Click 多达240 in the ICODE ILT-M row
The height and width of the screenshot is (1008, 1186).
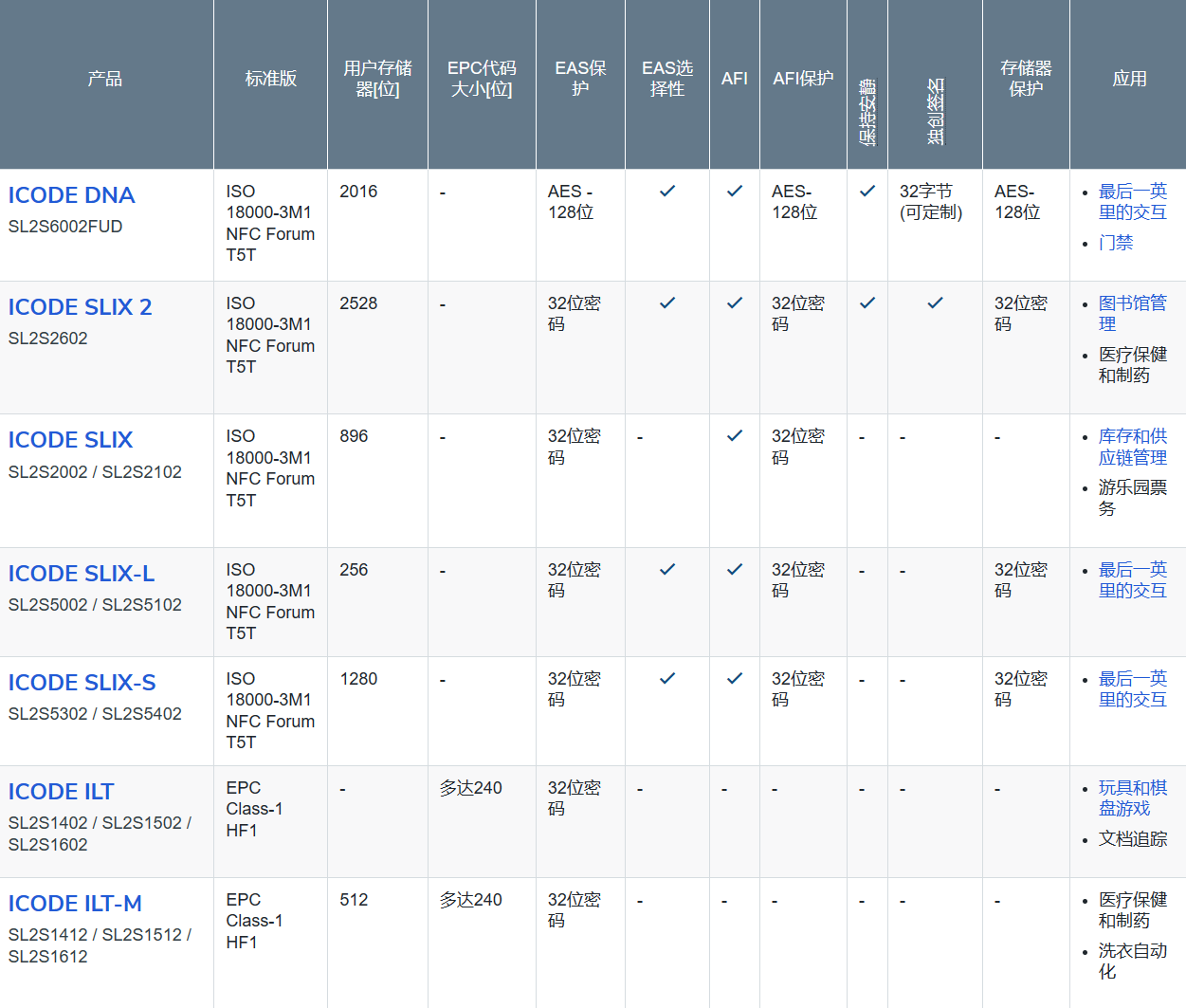(471, 900)
